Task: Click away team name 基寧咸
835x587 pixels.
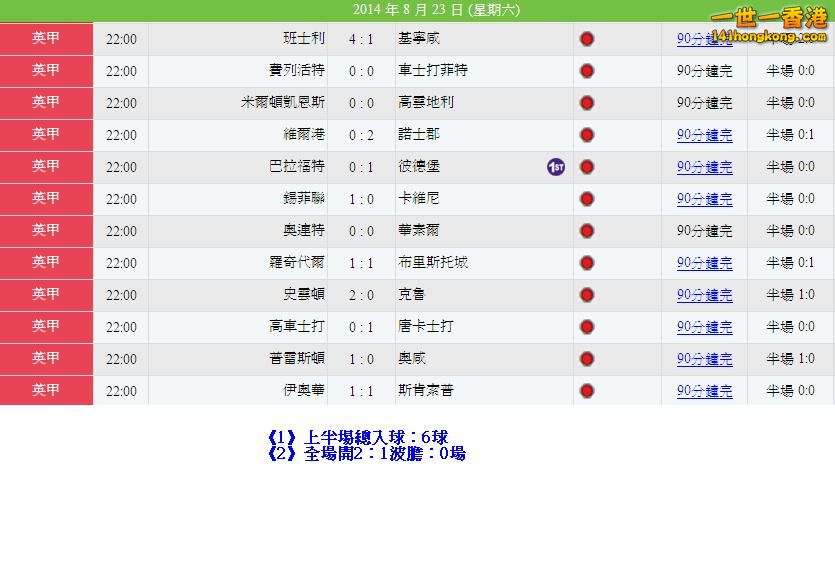Action: [419, 38]
